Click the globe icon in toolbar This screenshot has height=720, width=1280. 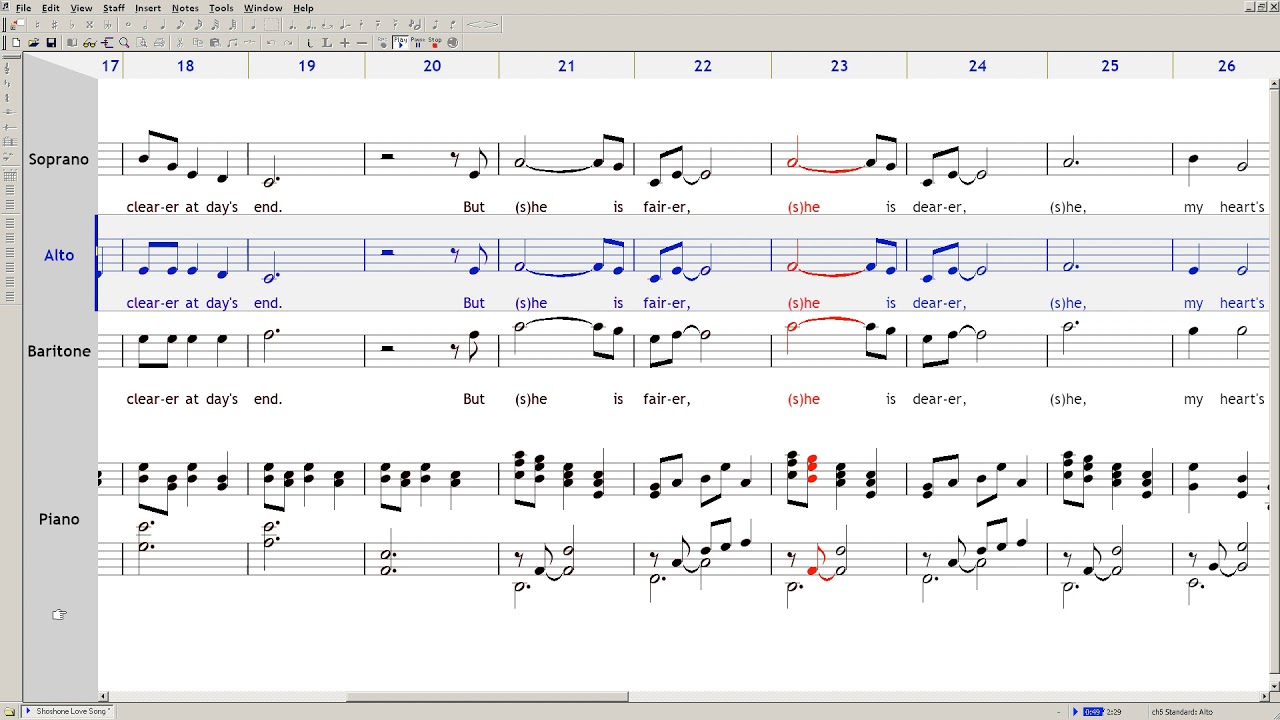[x=452, y=43]
